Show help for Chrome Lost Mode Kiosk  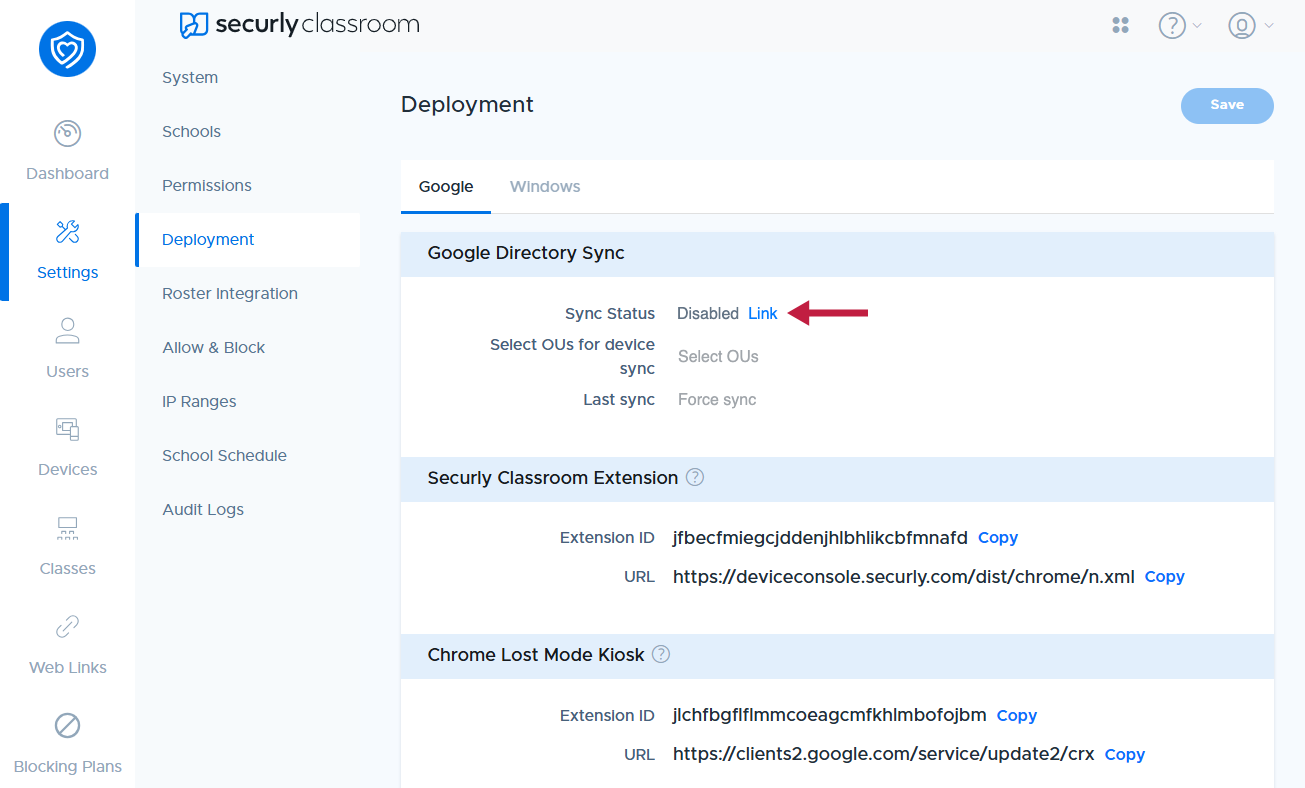[x=661, y=654]
